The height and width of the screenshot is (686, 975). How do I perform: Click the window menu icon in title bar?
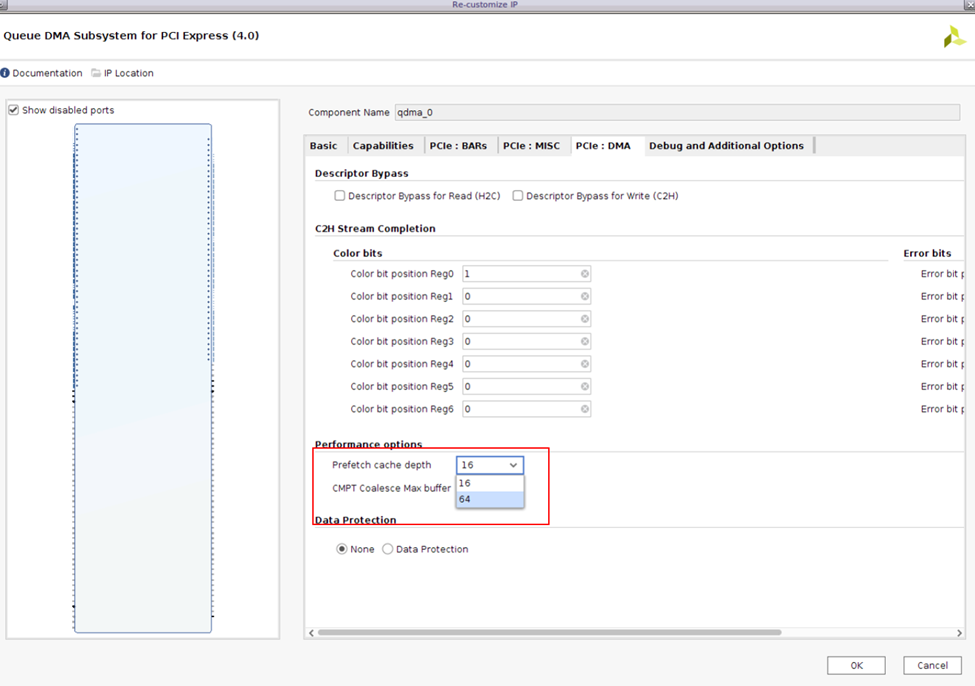(5, 5)
